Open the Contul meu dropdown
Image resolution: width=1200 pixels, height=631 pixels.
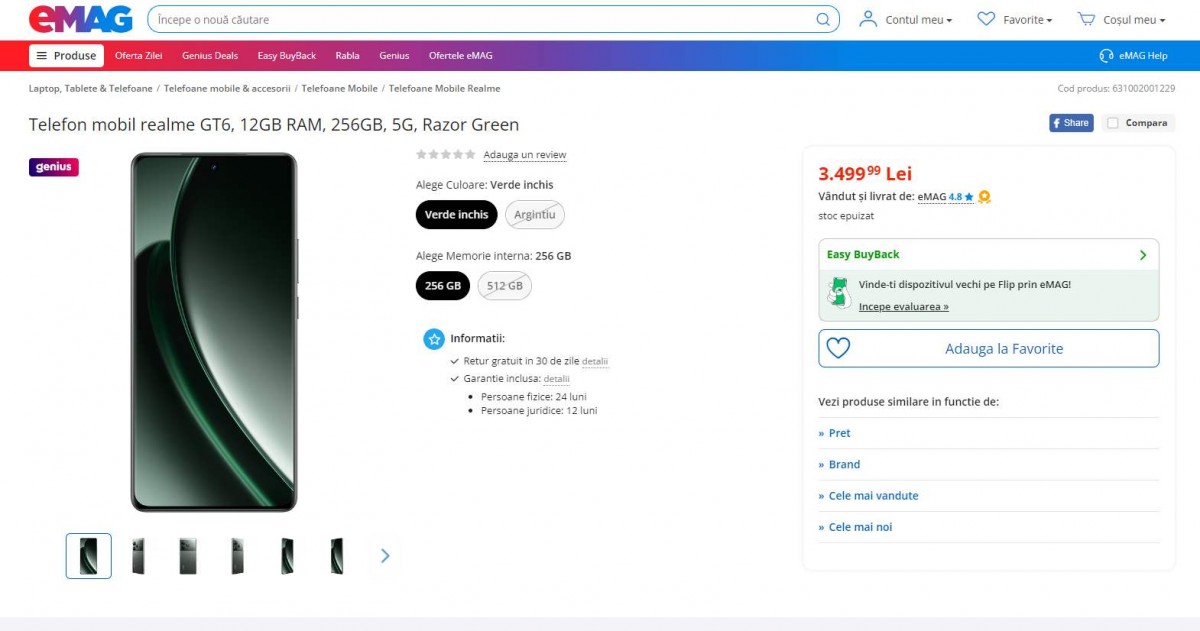click(x=906, y=20)
